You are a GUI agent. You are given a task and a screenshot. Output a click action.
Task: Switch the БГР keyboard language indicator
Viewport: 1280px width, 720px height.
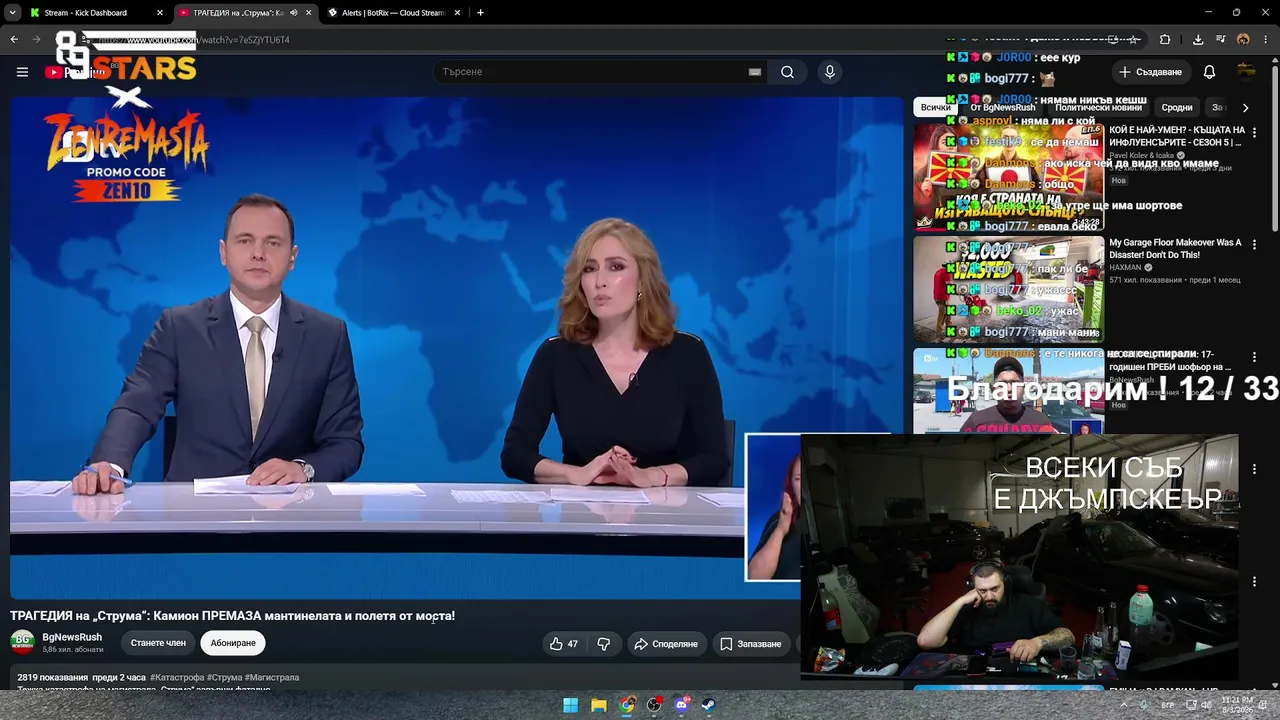1168,705
